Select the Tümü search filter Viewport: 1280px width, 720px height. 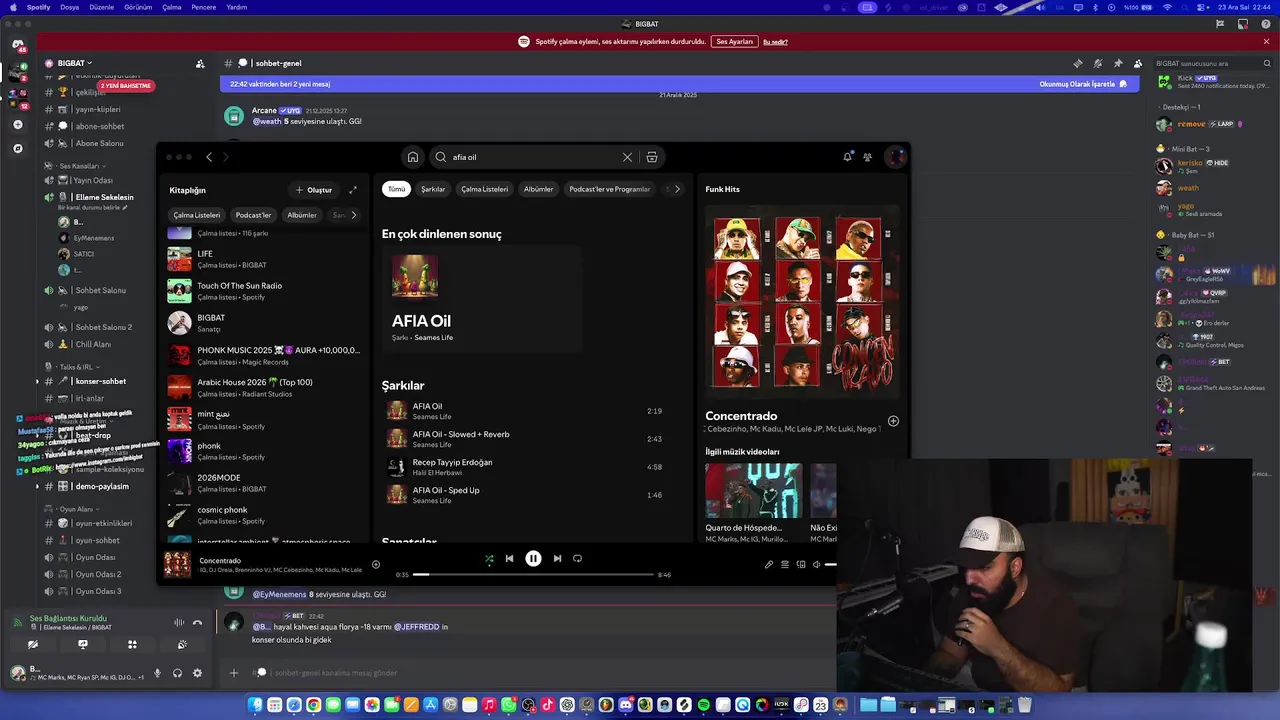coord(397,189)
